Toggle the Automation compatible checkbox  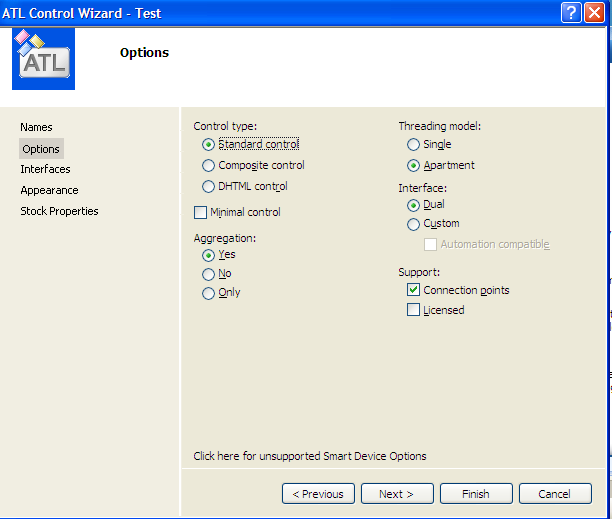click(430, 245)
